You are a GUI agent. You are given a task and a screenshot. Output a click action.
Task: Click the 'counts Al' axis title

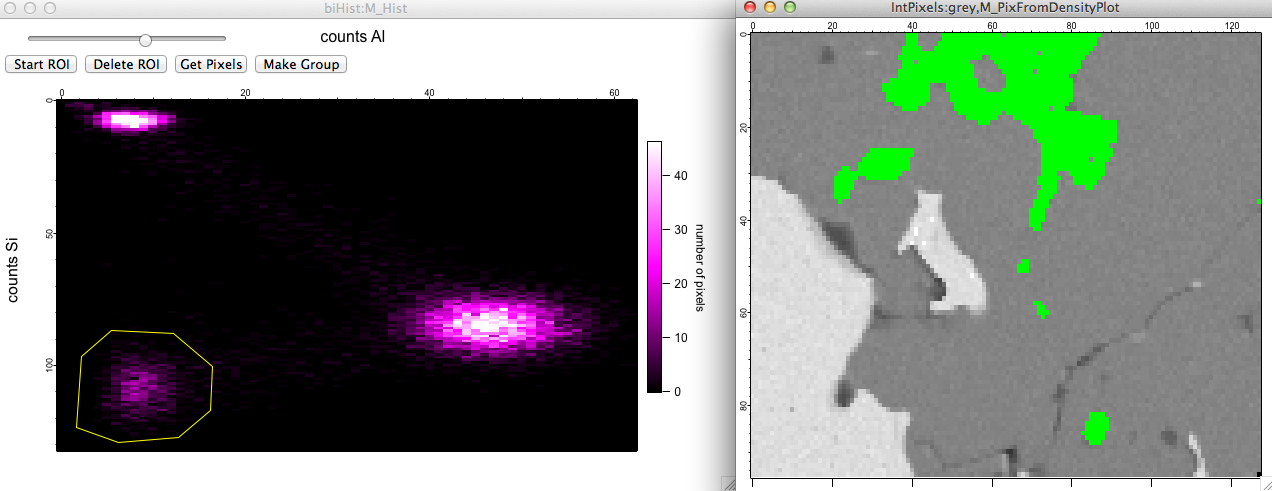pyautogui.click(x=353, y=37)
